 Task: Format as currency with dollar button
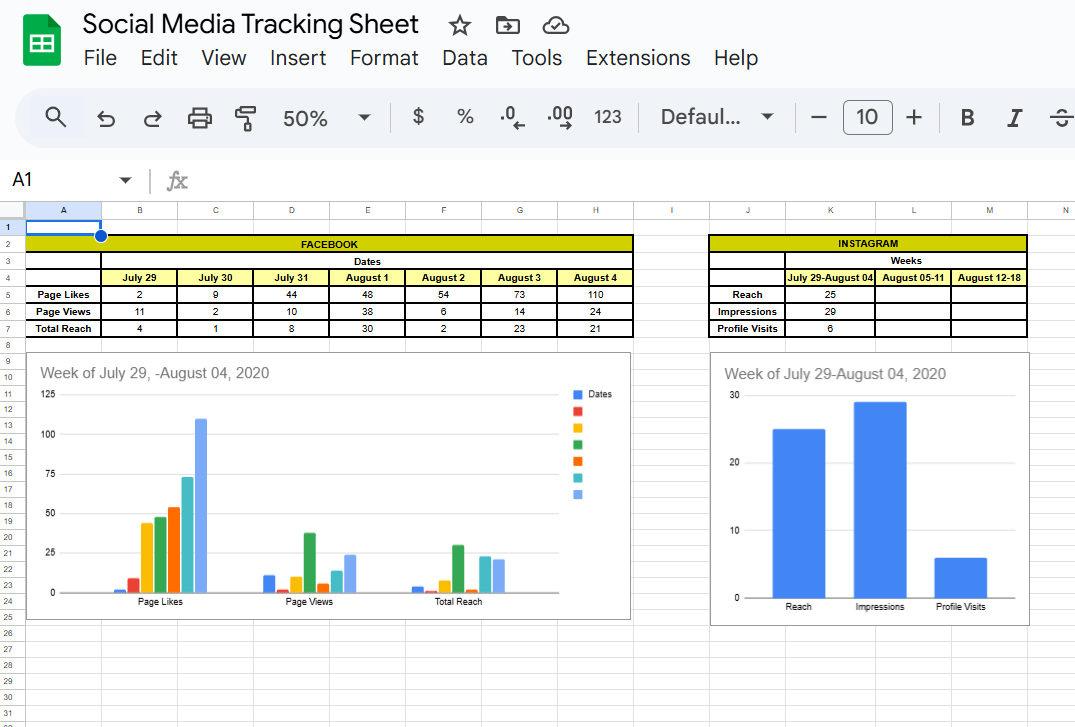[x=419, y=117]
